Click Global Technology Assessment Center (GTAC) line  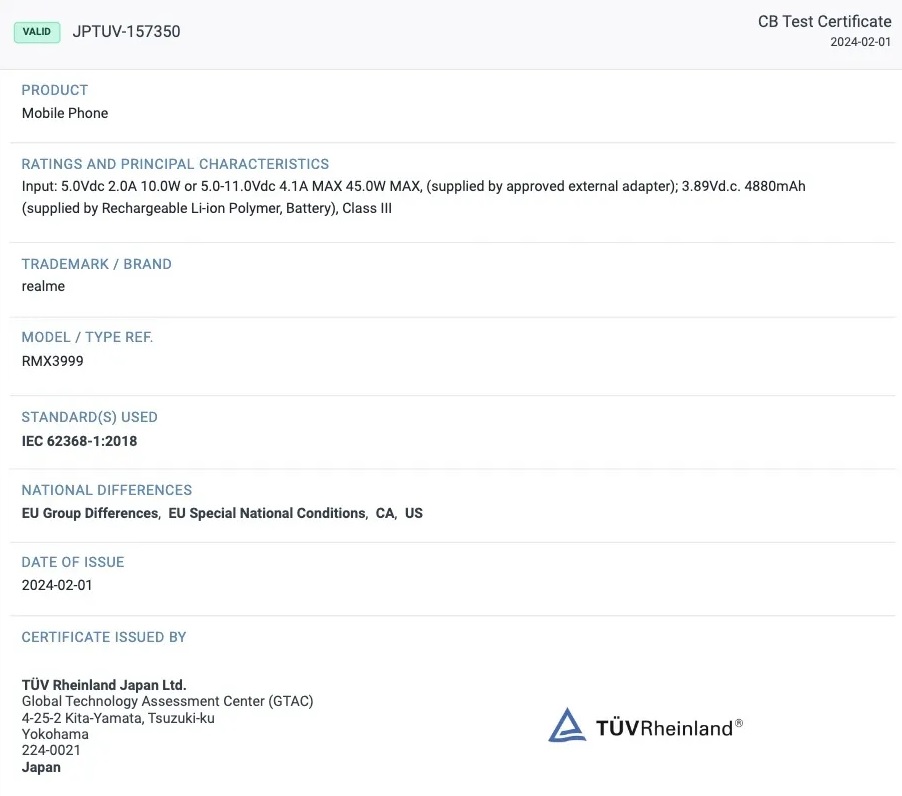pos(167,702)
